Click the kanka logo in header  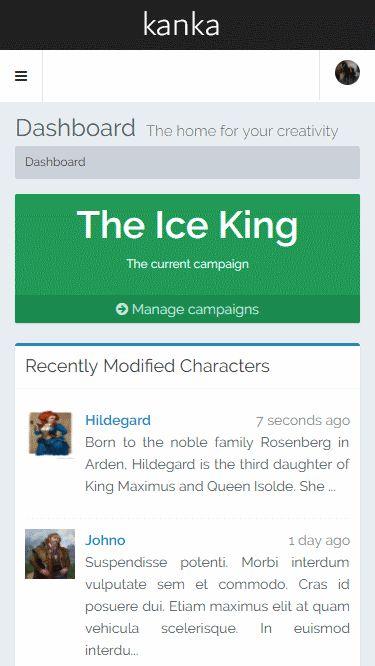[x=181, y=24]
